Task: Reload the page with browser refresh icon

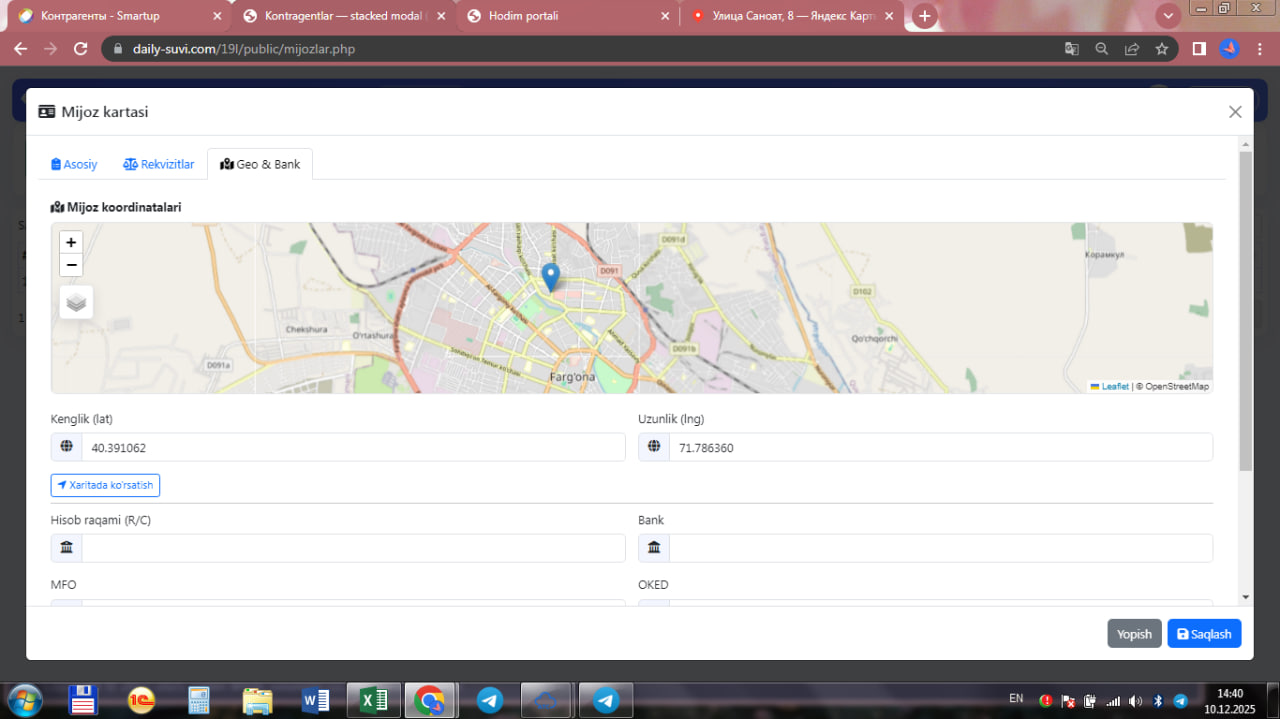Action: pos(81,48)
